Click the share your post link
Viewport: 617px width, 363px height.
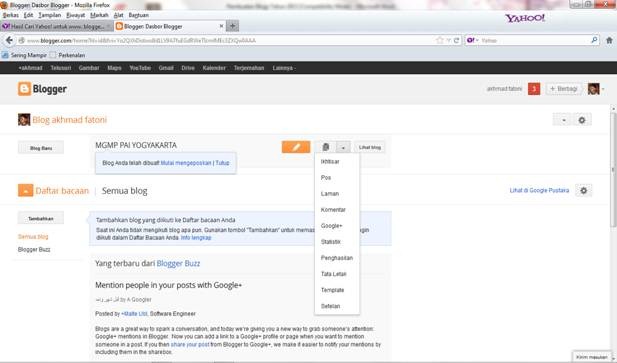(190, 345)
